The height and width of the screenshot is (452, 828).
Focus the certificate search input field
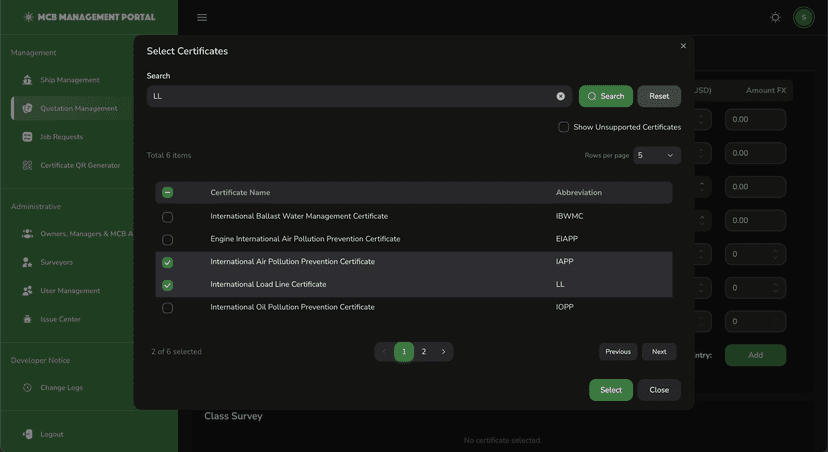pos(359,96)
